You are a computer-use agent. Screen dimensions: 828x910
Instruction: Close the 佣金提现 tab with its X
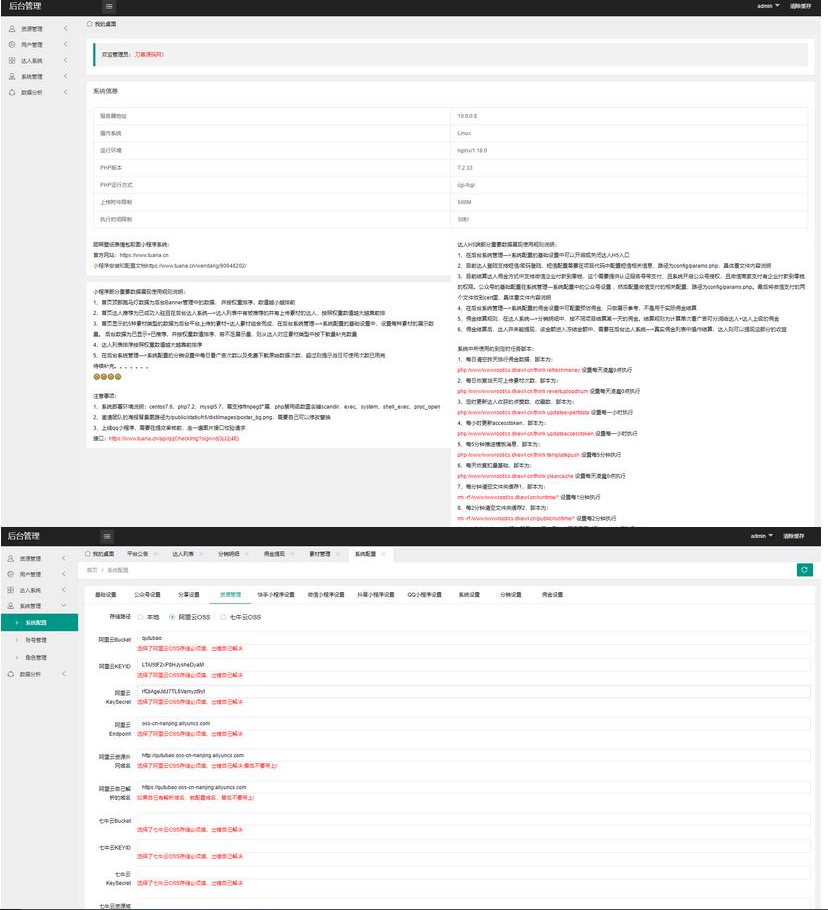click(x=292, y=554)
